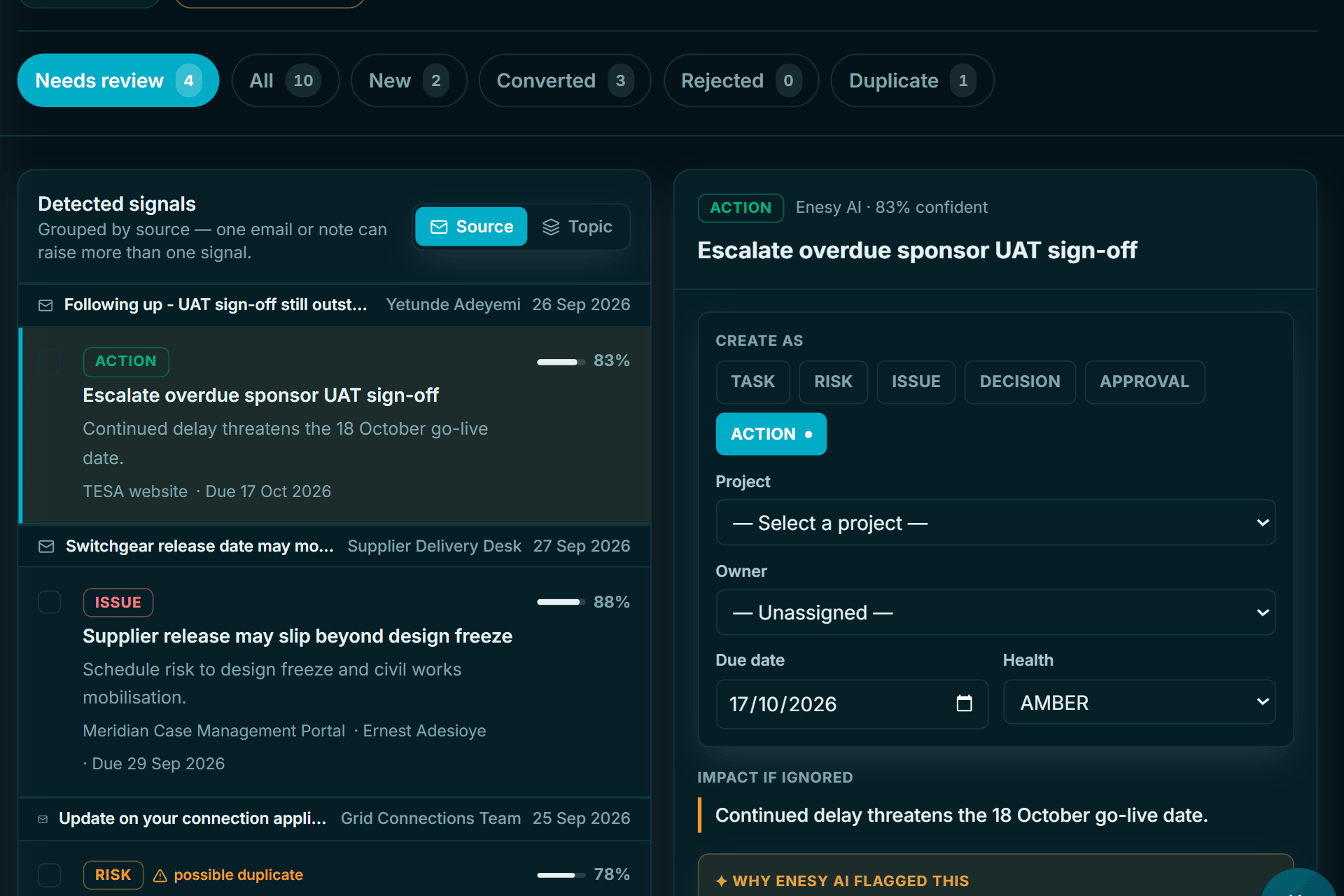Set create-as type to RISK

pyautogui.click(x=834, y=382)
